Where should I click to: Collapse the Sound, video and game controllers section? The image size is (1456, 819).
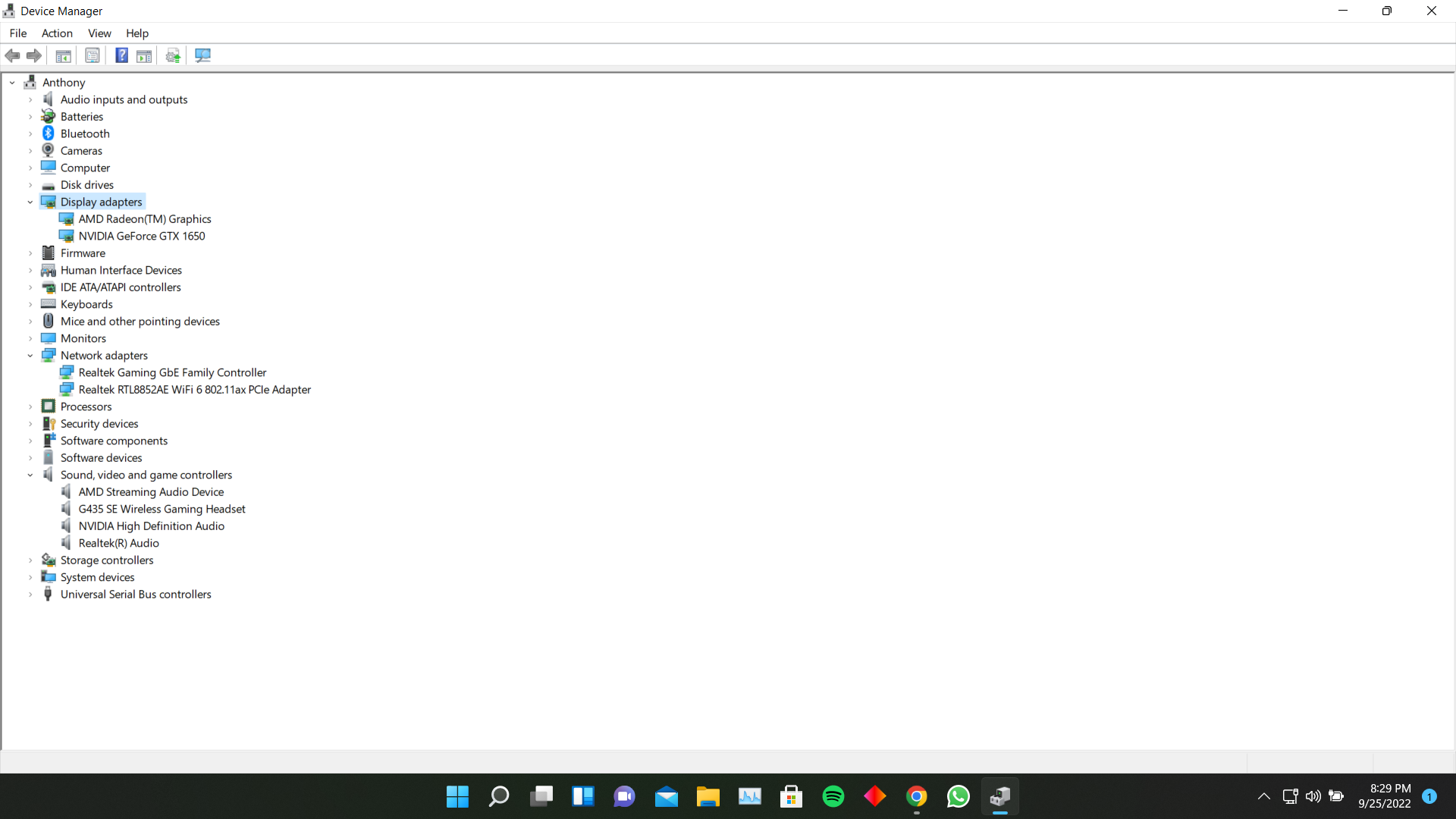pyautogui.click(x=30, y=475)
